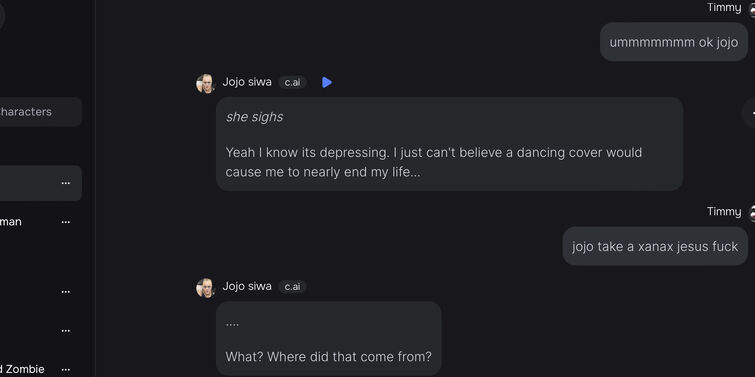
Task: Open the options dots beside the Zombie chat
Action: 65,369
